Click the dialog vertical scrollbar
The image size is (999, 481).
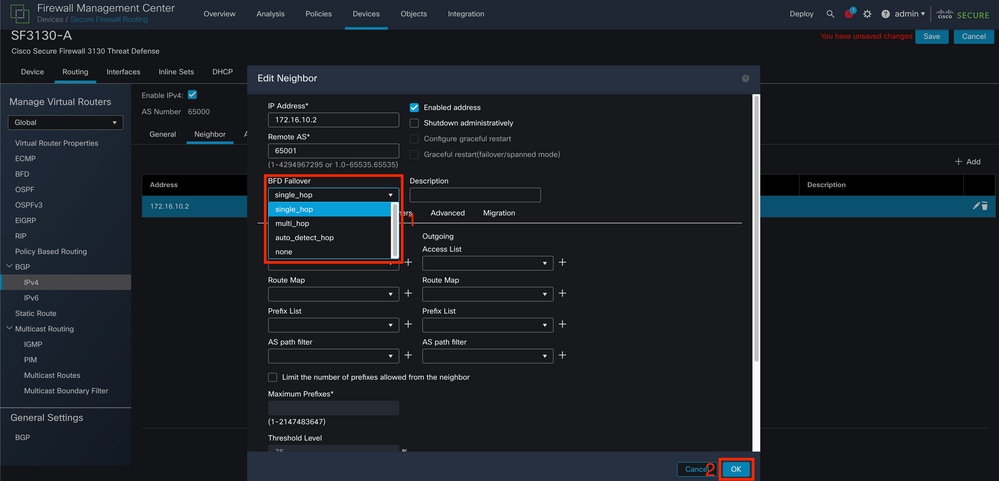pyautogui.click(x=755, y=230)
